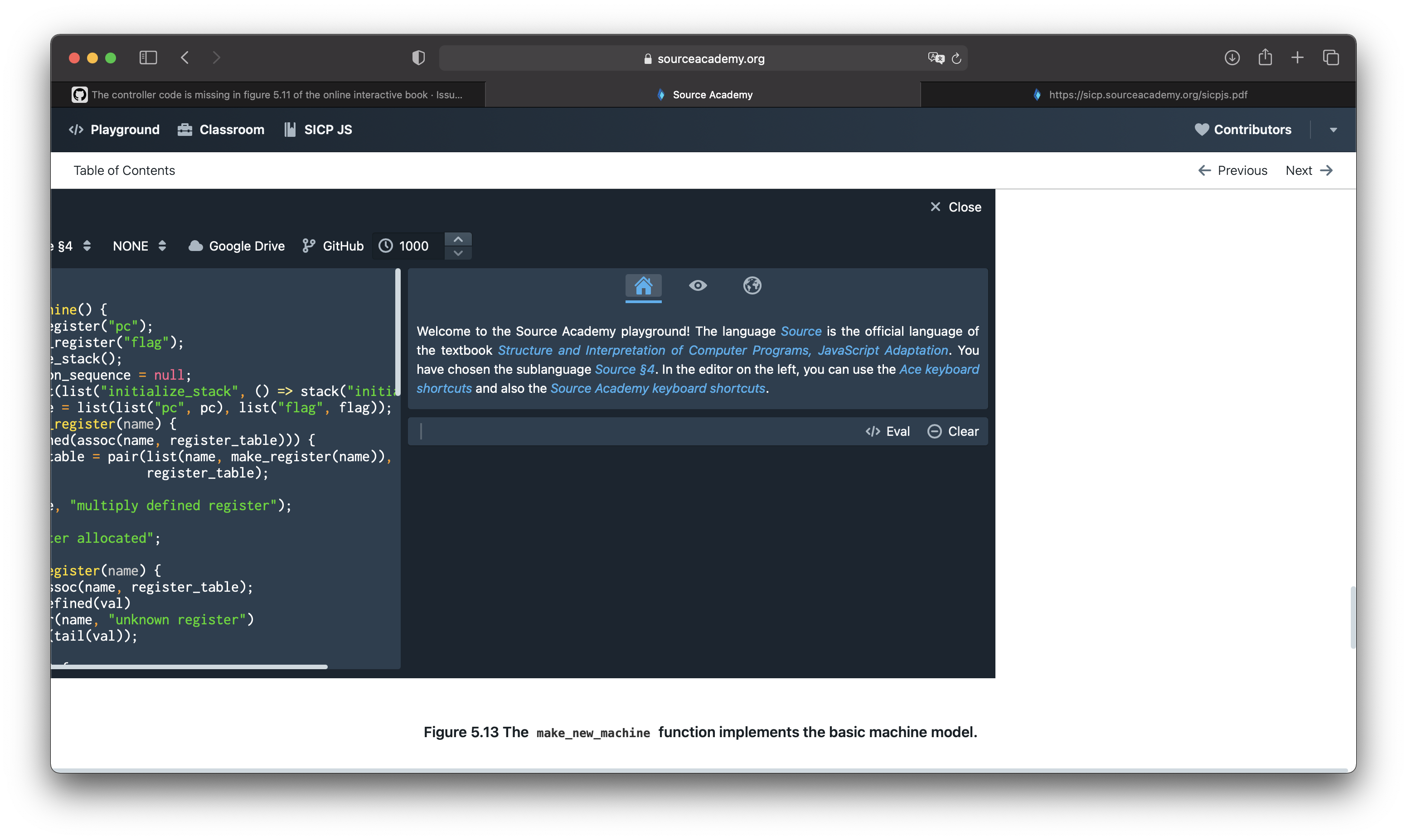Screen dimensions: 1407x840
Task: Switch to the Source Academy browser tab
Action: 704,95
